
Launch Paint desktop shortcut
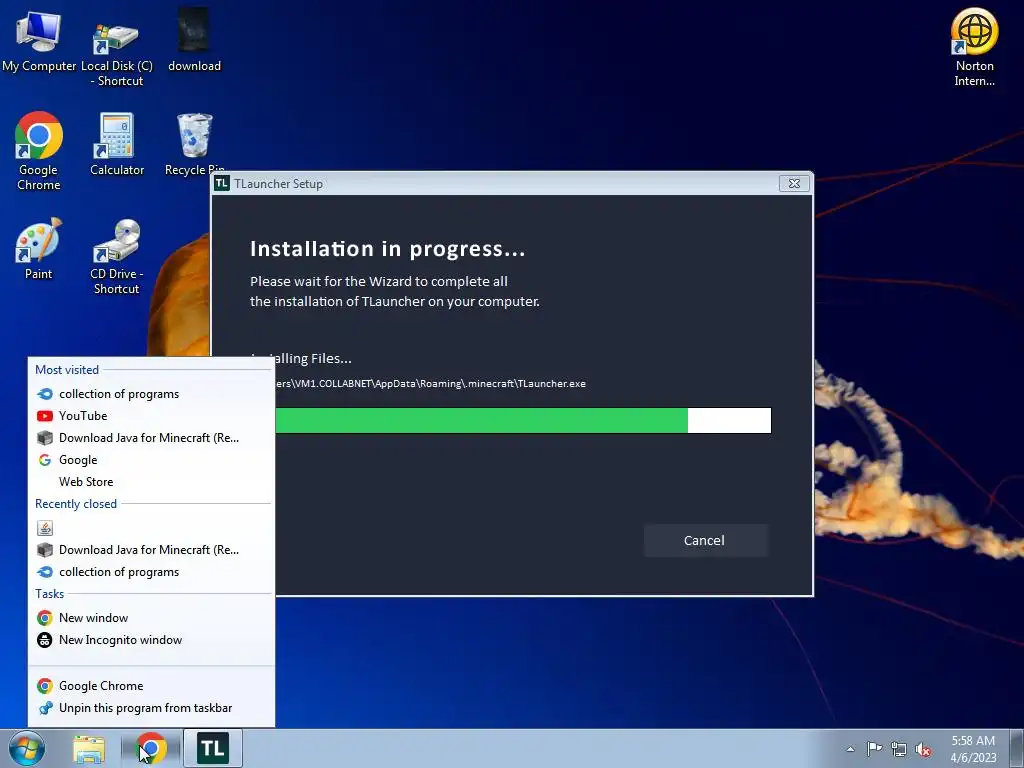pyautogui.click(x=39, y=249)
